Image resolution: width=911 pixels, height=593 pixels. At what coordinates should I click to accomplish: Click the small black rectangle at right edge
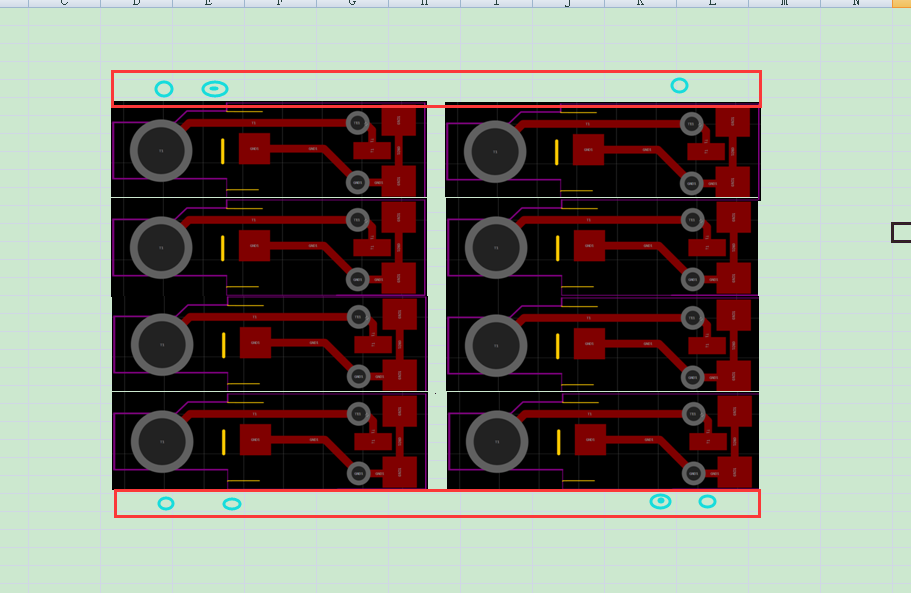901,232
